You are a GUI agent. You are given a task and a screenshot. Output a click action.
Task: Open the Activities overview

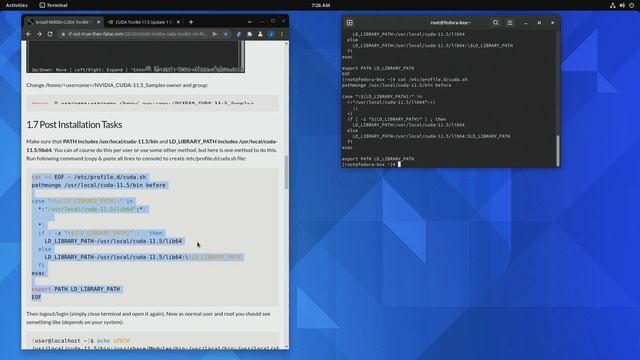click(x=17, y=5)
